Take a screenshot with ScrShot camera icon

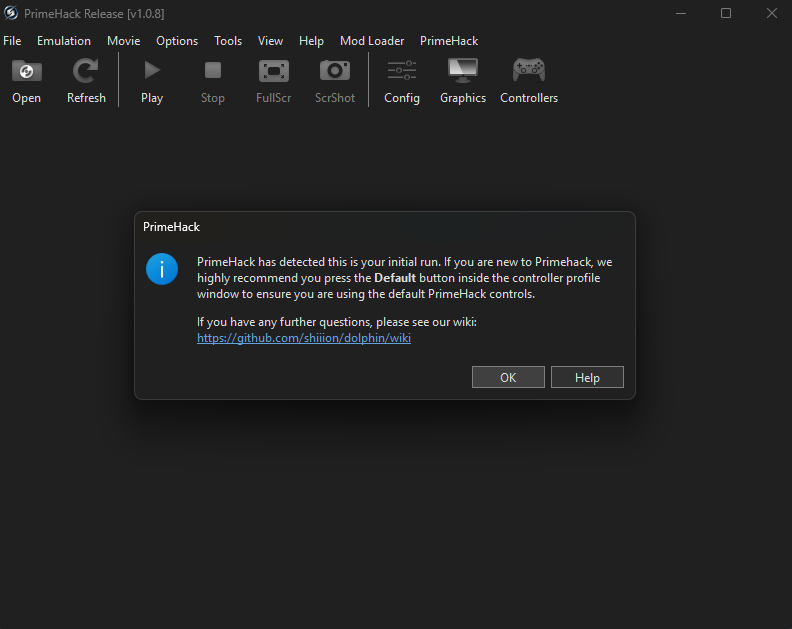334,71
